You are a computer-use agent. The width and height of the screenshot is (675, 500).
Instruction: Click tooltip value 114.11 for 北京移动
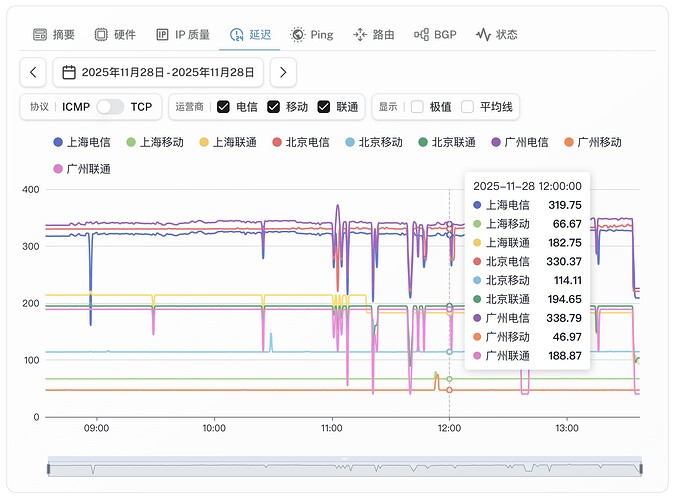click(568, 280)
